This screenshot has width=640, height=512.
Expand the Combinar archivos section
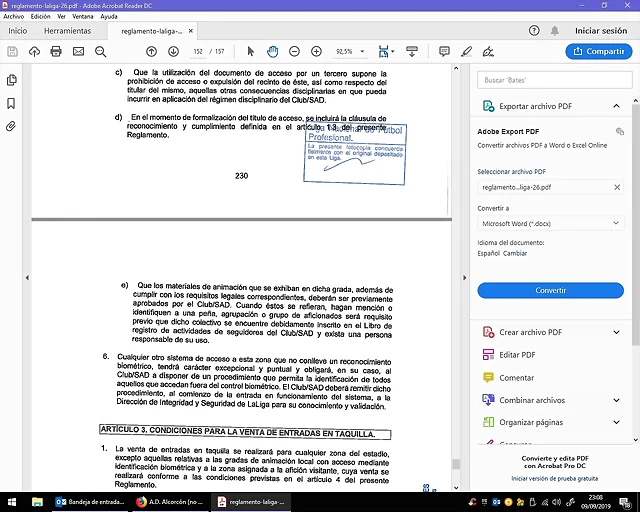(x=616, y=400)
